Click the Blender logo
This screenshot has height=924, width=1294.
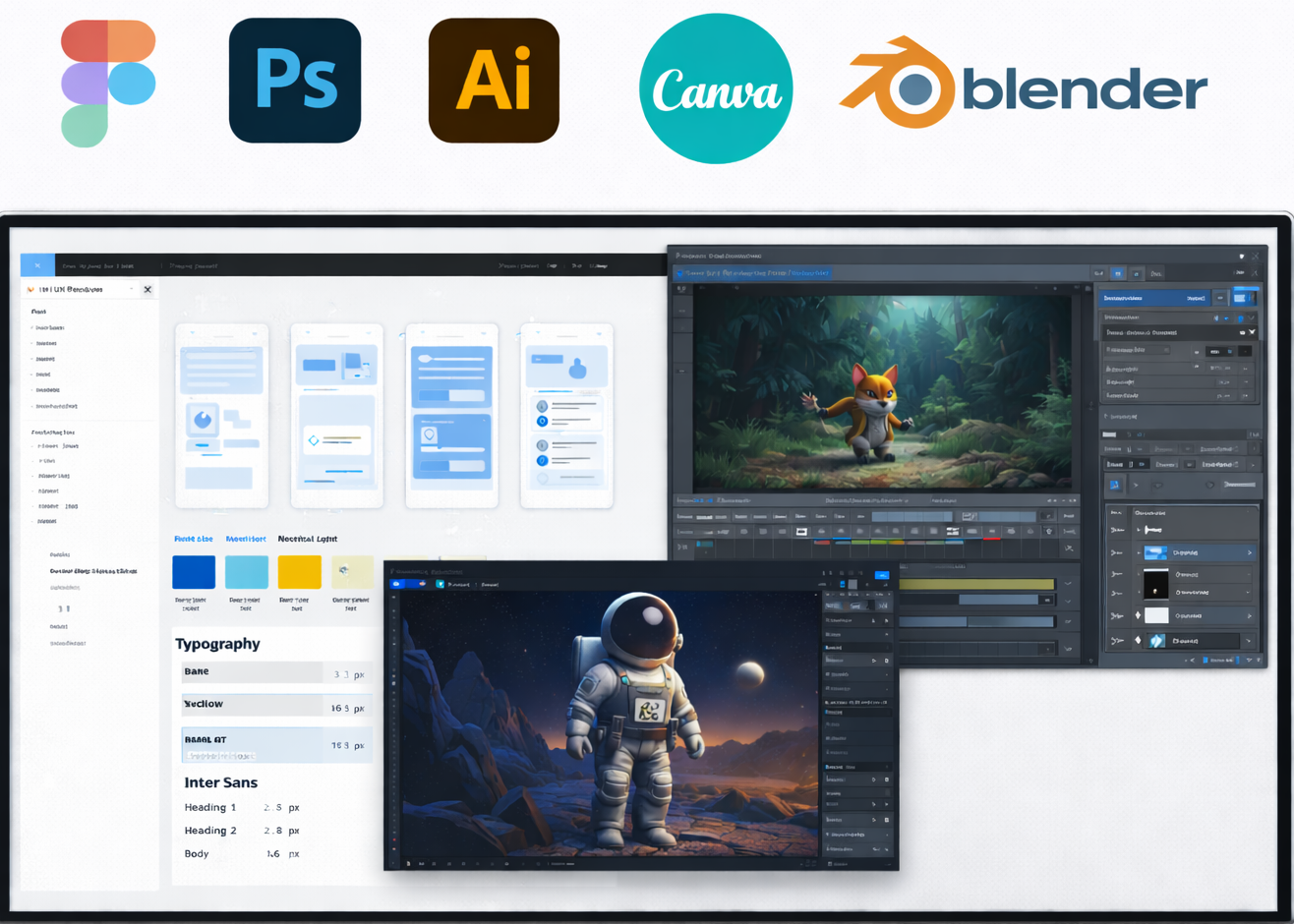pyautogui.click(x=1023, y=84)
